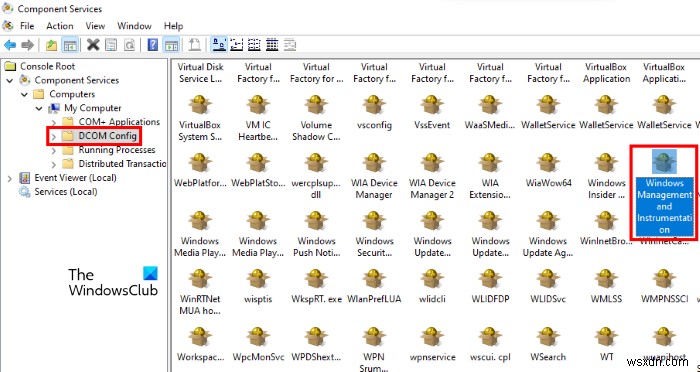Select the wisptis component

[x=258, y=286]
